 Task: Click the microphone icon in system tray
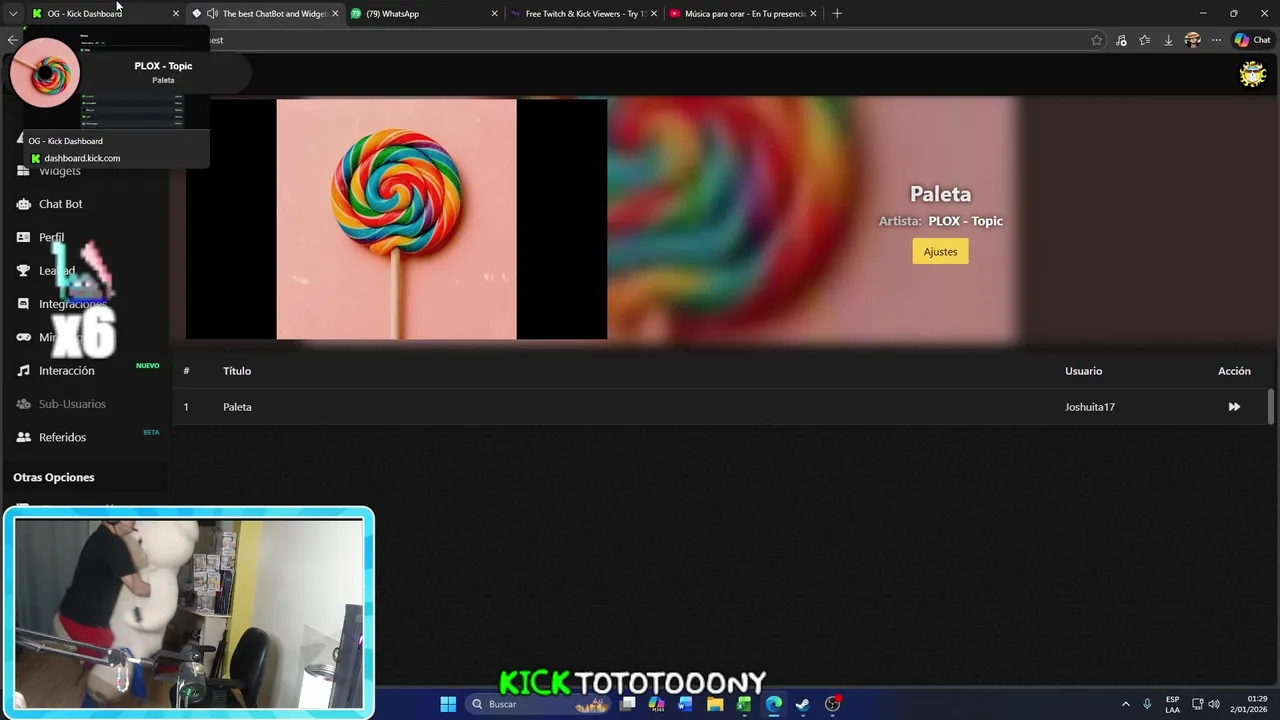1147,704
